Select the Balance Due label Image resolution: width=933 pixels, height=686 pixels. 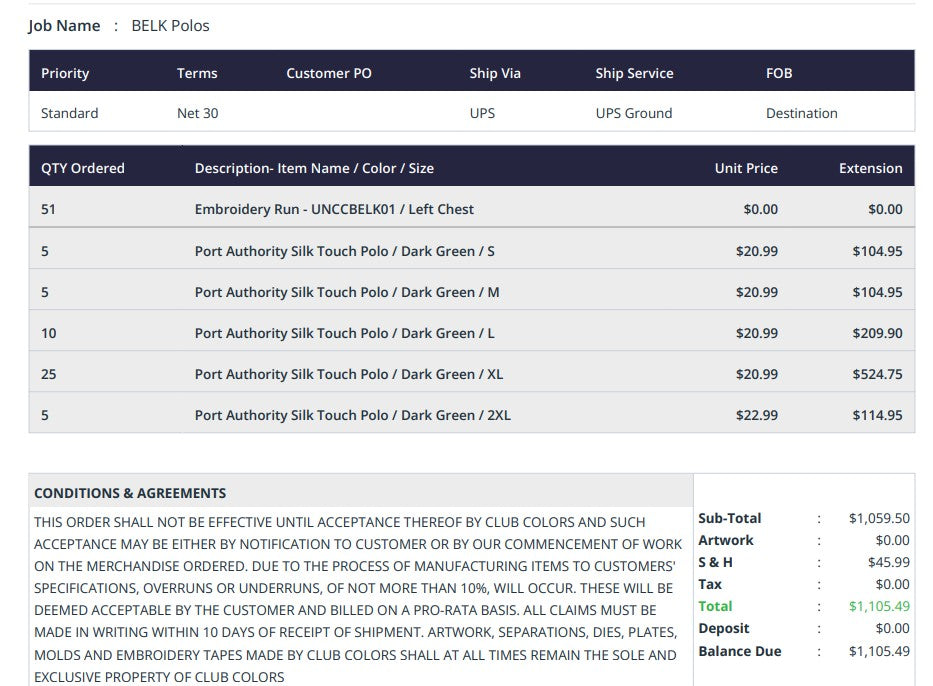click(x=740, y=651)
